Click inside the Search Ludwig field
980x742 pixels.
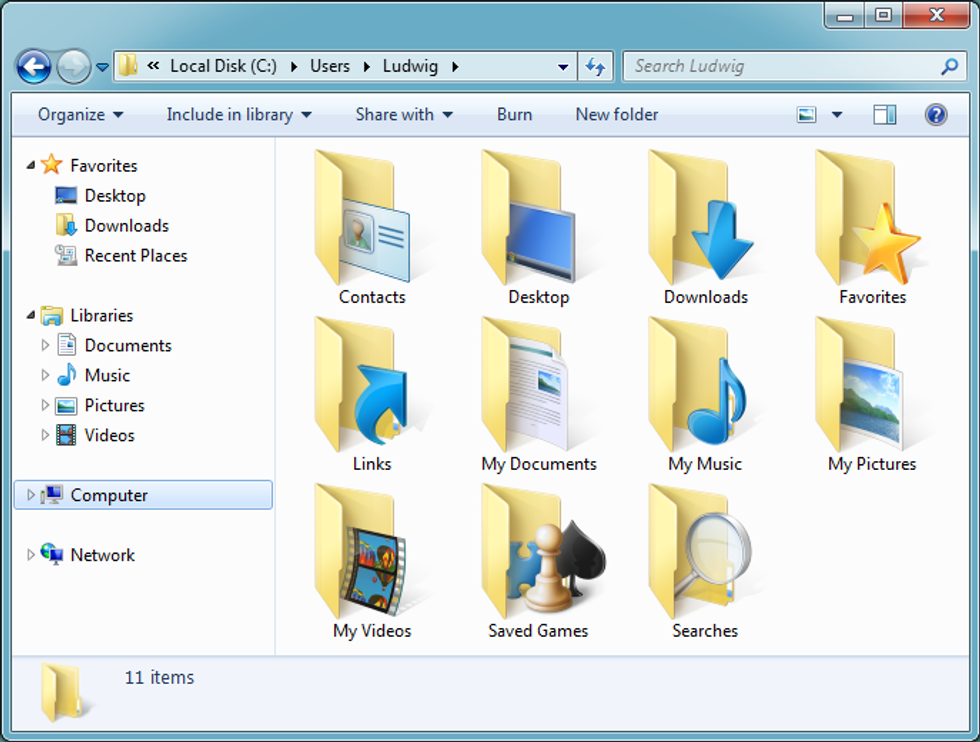[x=780, y=67]
